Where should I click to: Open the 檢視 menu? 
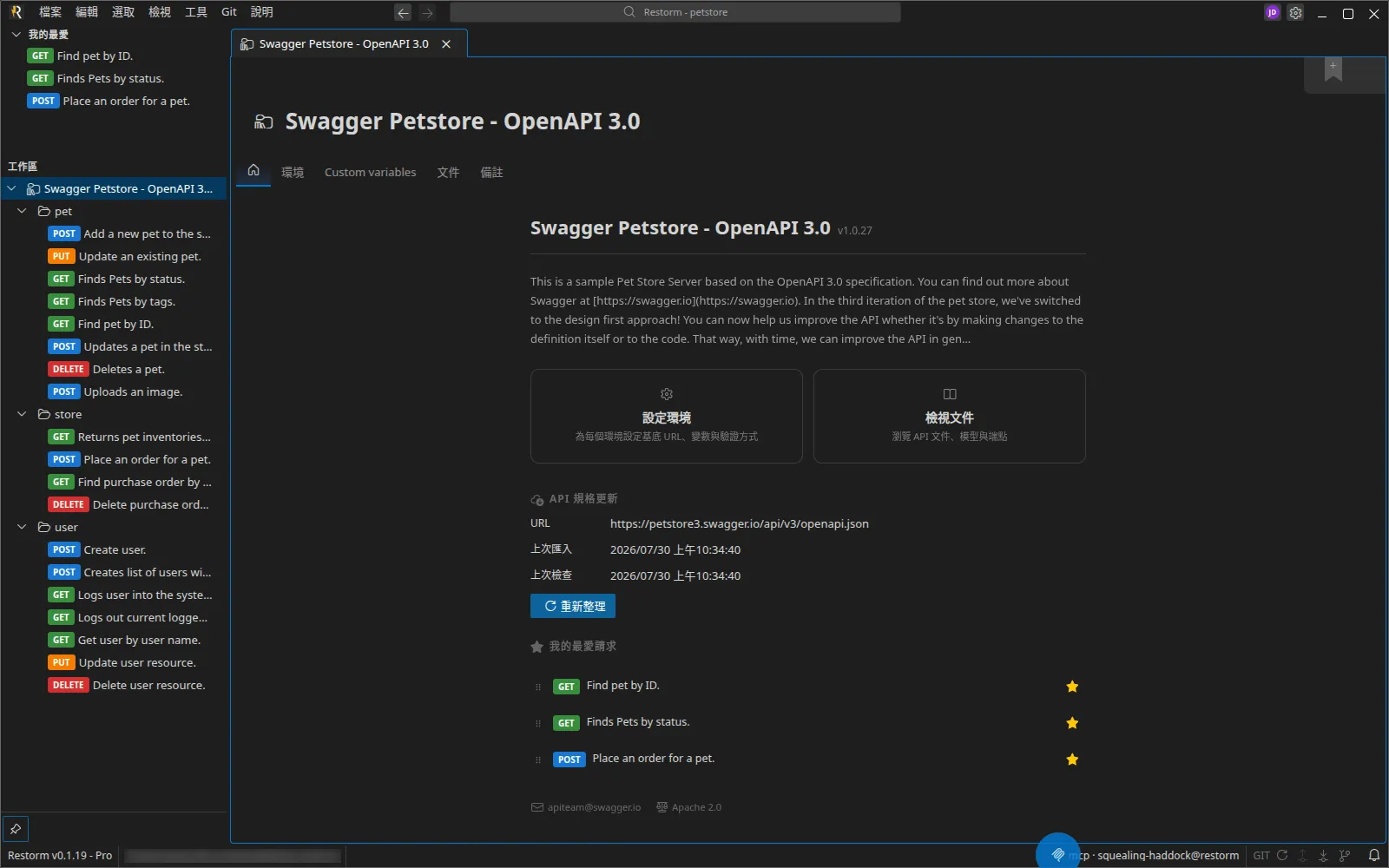160,12
